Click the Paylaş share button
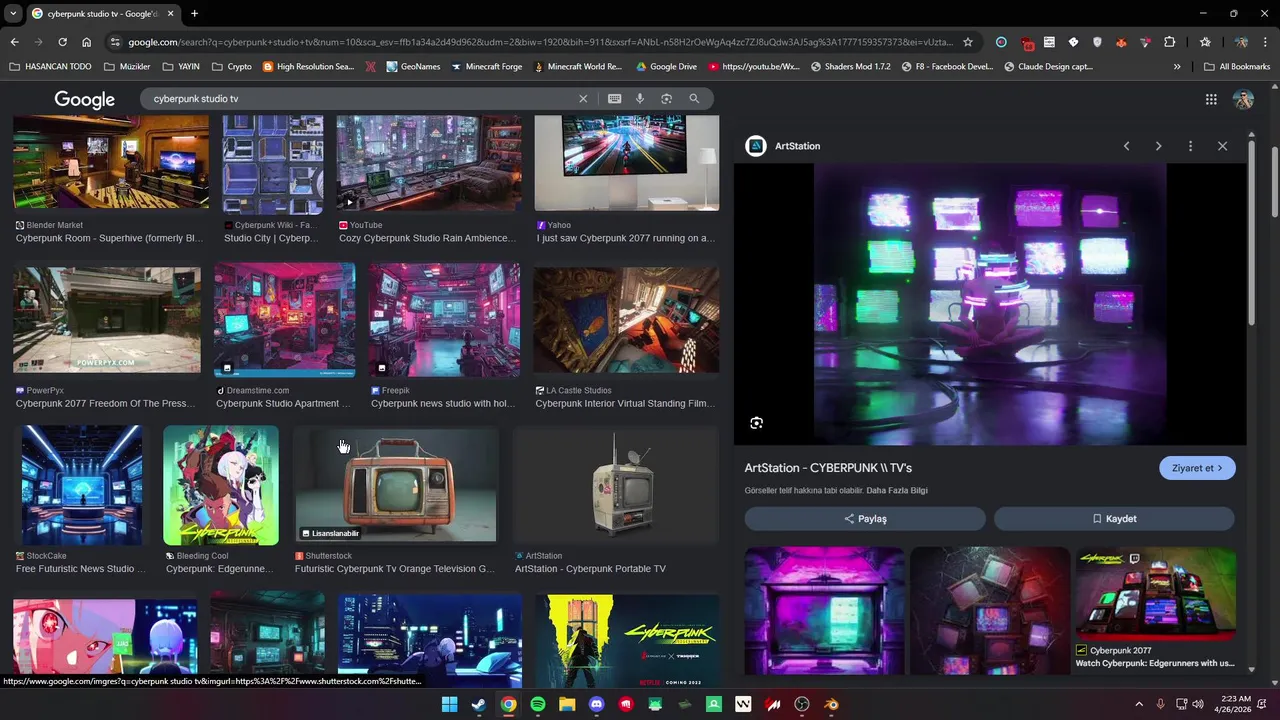This screenshot has width=1280, height=720. (865, 519)
